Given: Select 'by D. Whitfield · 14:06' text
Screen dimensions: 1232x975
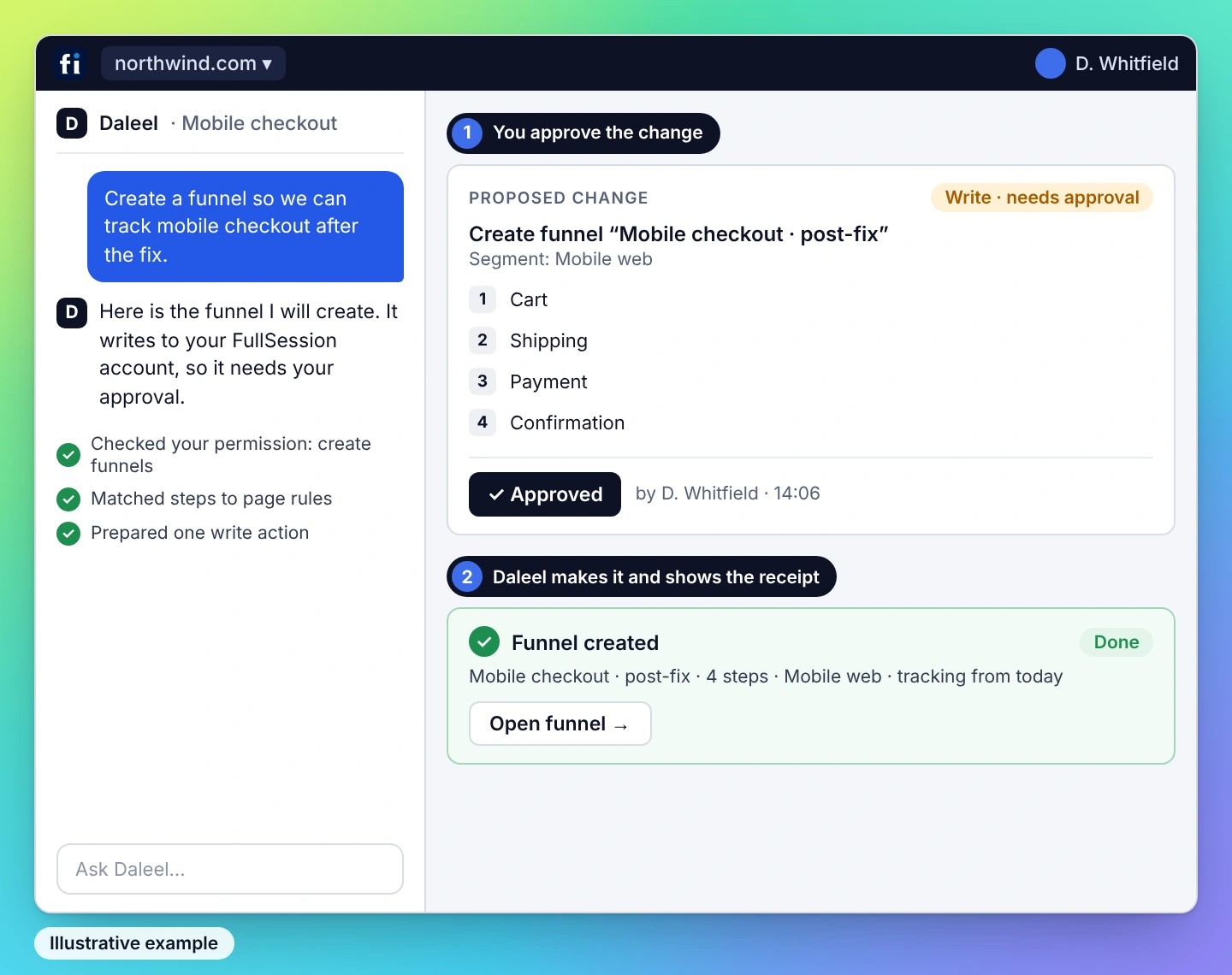Looking at the screenshot, I should pos(727,493).
